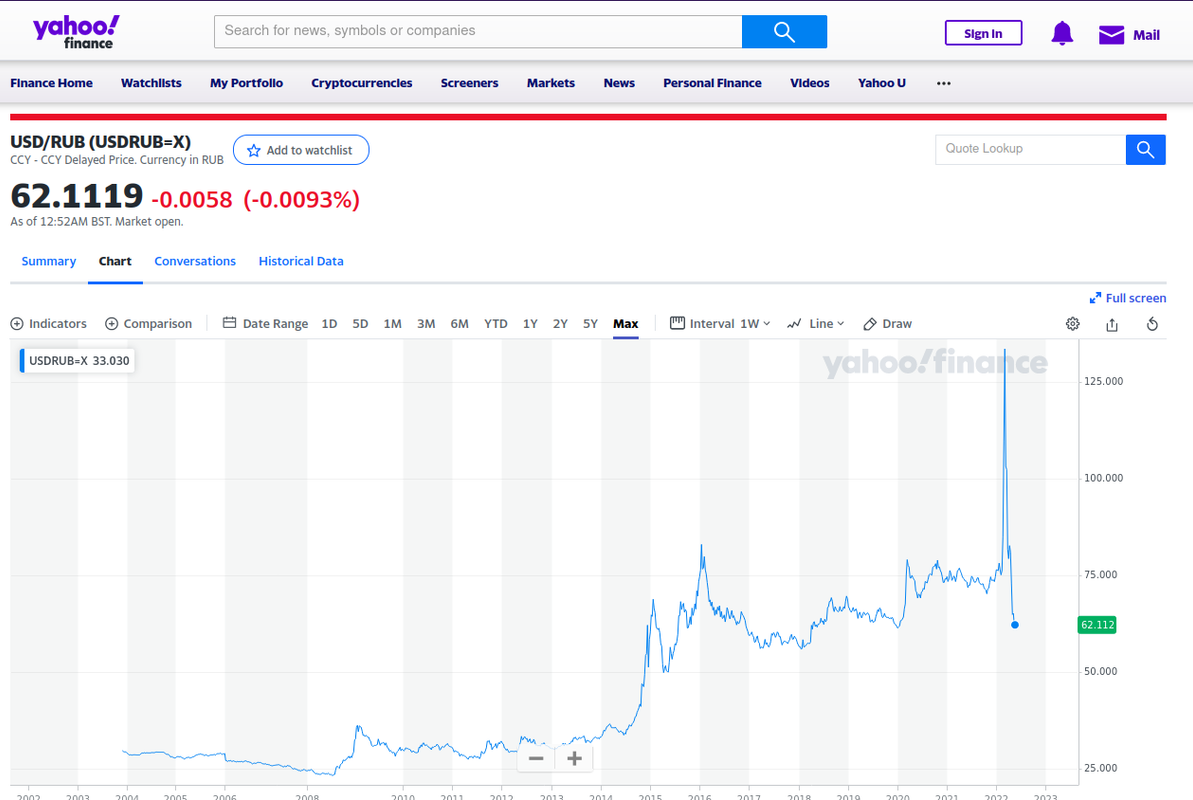Open My Portfolio
1193x800 pixels.
pyautogui.click(x=247, y=83)
